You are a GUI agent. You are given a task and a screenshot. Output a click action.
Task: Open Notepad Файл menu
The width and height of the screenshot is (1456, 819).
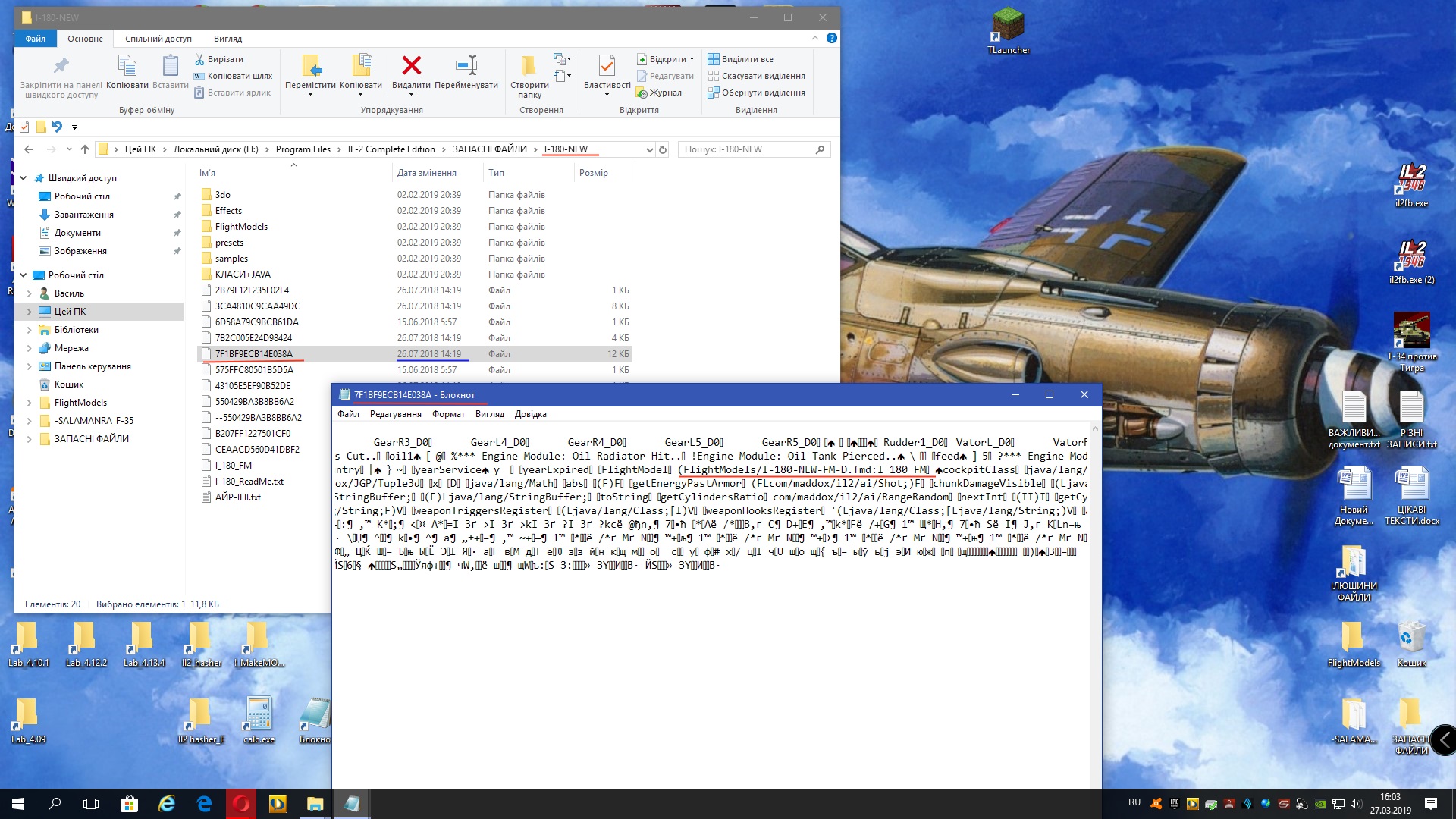pyautogui.click(x=348, y=414)
